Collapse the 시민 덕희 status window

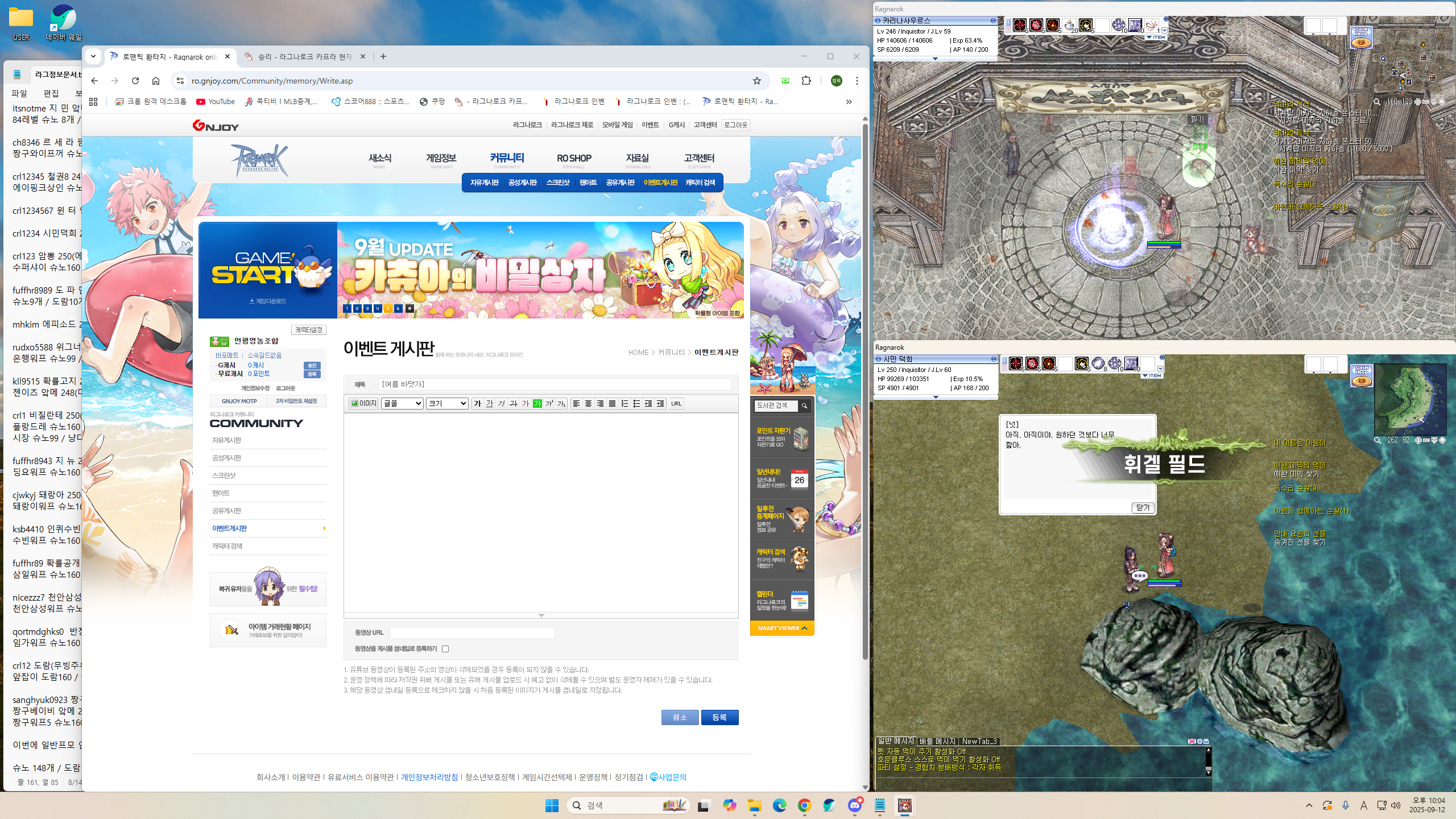994,359
